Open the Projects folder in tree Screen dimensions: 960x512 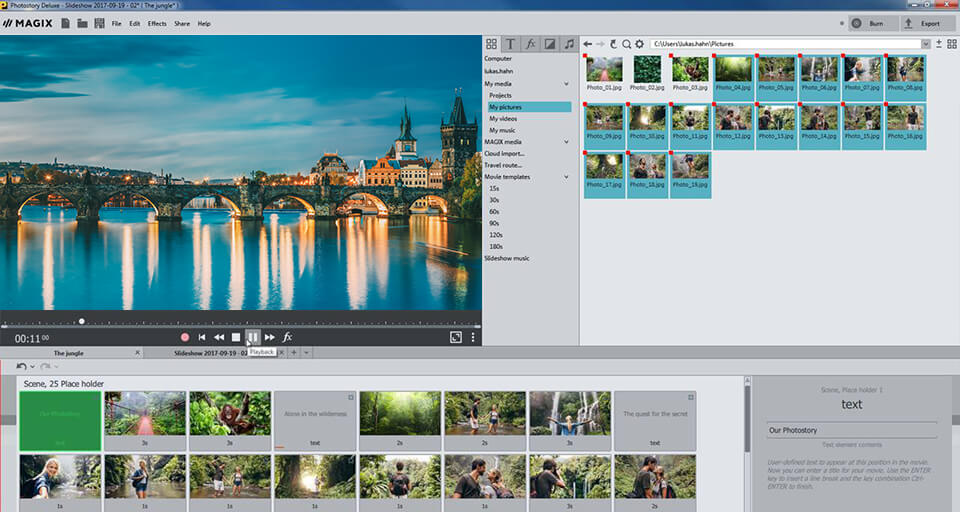500,96
